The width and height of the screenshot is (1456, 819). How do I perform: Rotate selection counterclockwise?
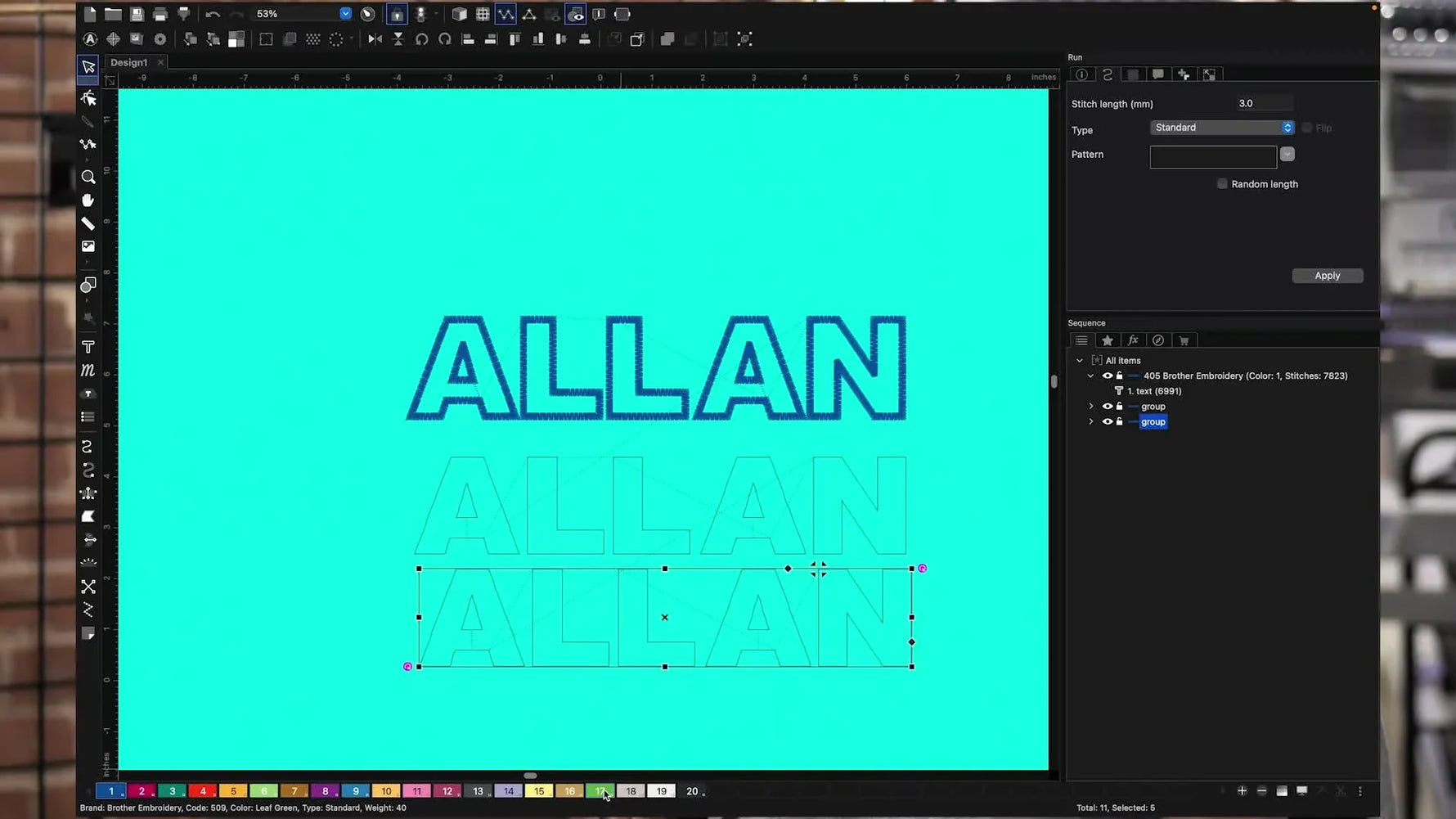(421, 38)
